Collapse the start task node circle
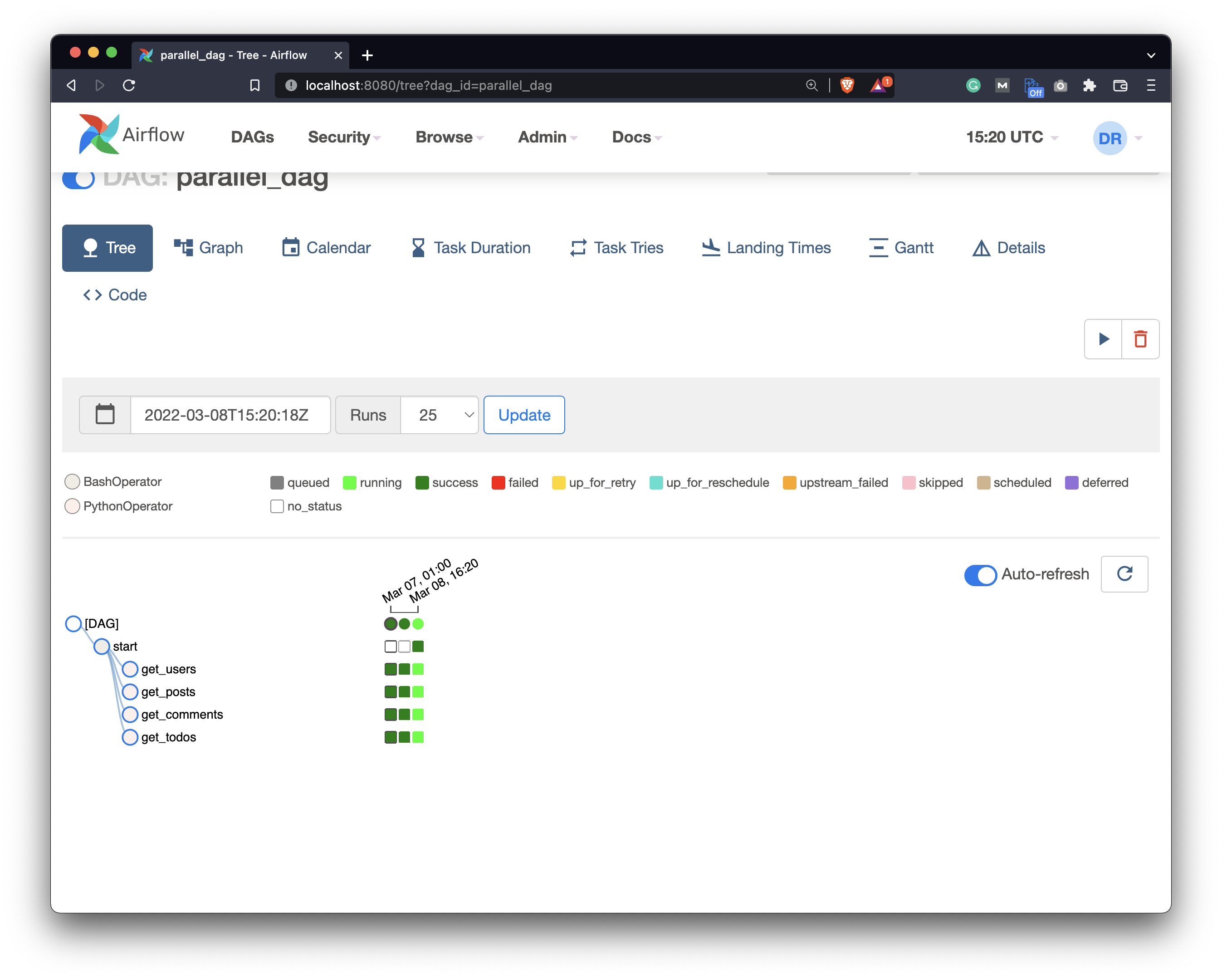The image size is (1222, 980). click(102, 646)
